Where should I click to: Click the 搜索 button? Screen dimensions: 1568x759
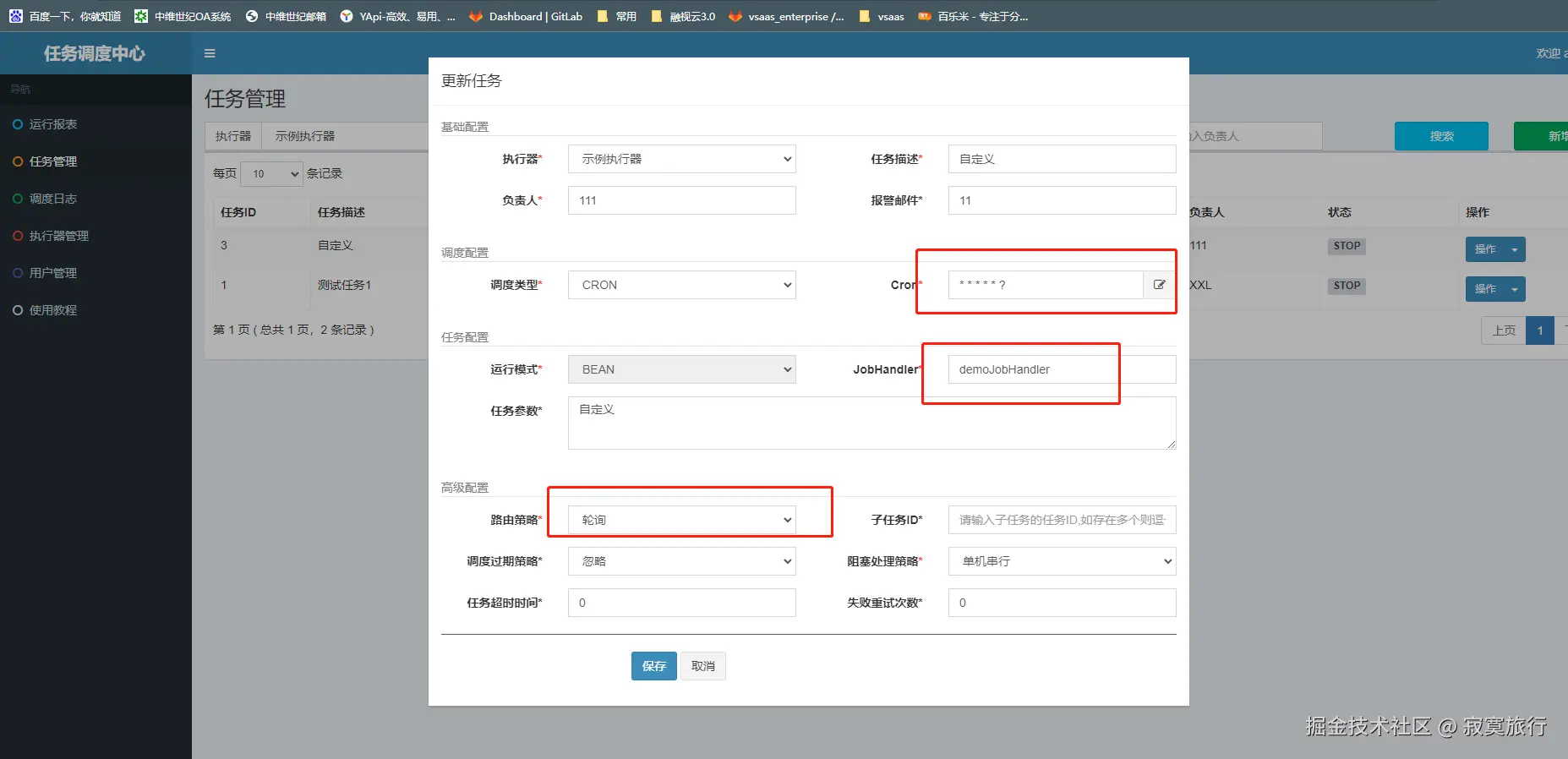(x=1441, y=136)
